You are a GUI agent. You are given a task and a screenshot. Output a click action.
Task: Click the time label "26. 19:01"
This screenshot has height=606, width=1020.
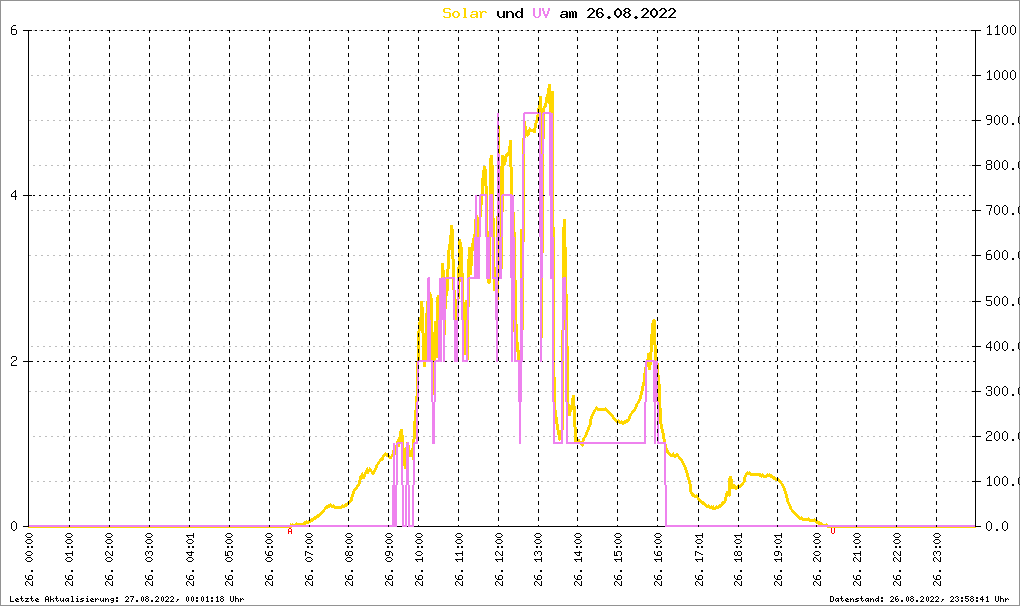point(778,559)
